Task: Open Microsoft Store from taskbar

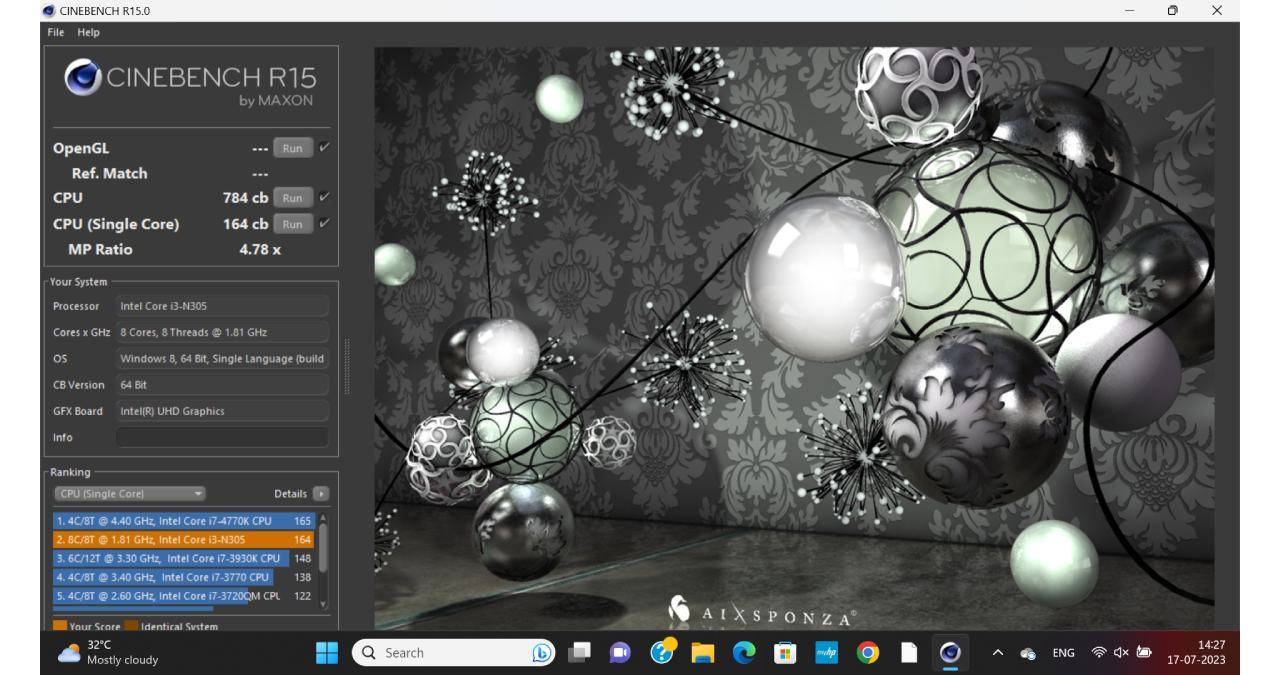Action: click(785, 653)
